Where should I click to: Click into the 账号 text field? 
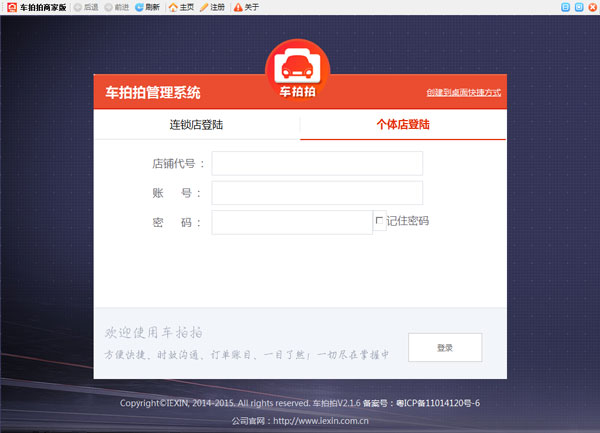317,193
